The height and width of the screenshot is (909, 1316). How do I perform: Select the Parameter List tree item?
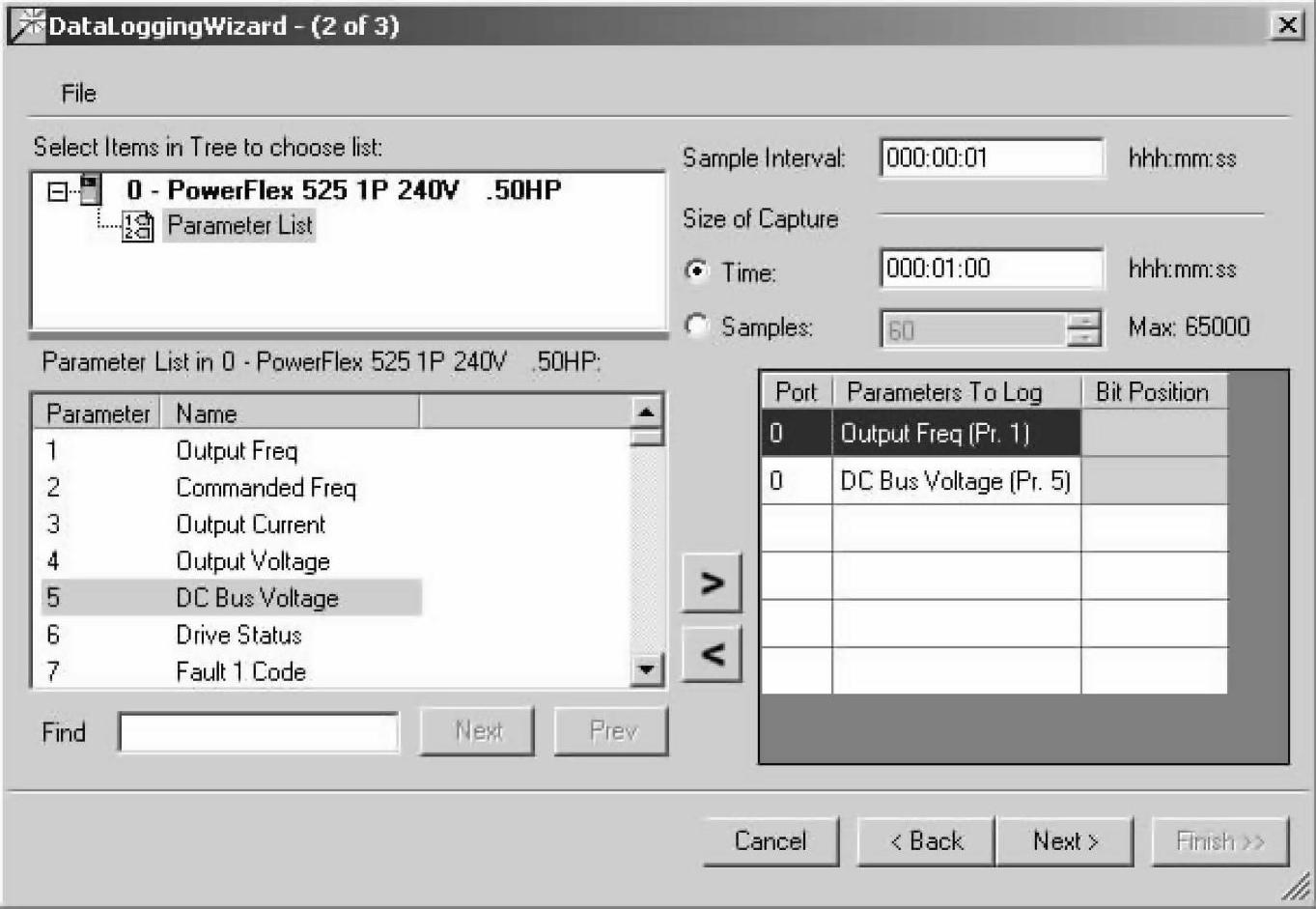pos(239,226)
